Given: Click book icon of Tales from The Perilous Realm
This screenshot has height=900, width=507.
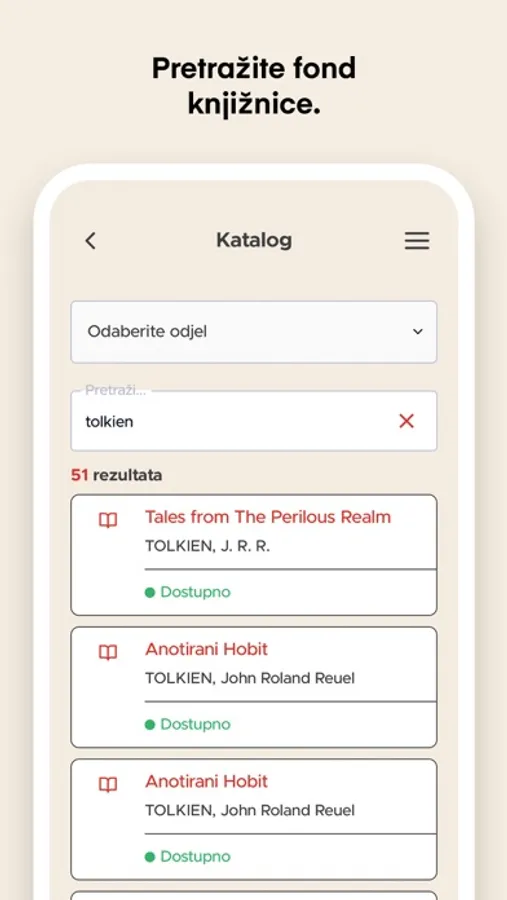Looking at the screenshot, I should tap(108, 521).
